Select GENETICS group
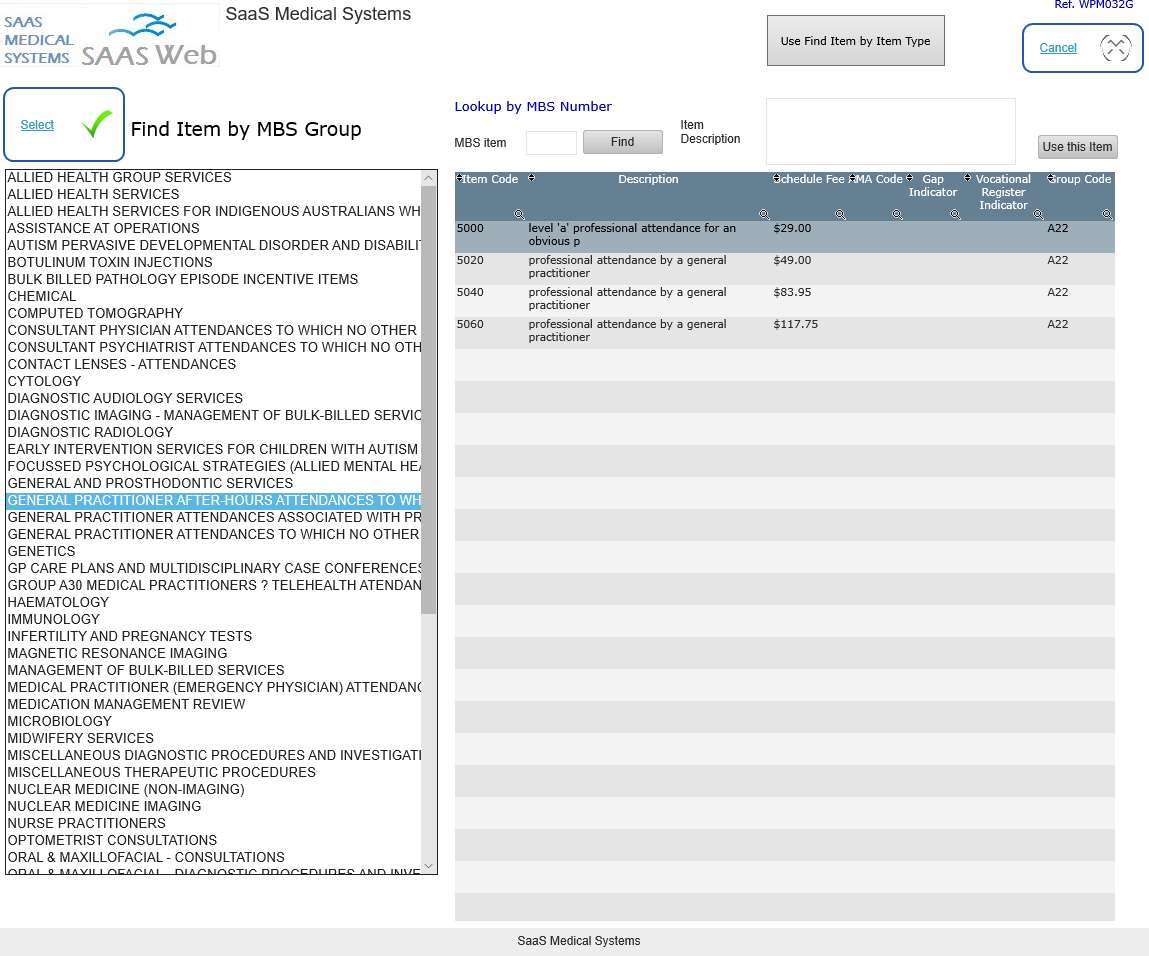 [x=213, y=551]
